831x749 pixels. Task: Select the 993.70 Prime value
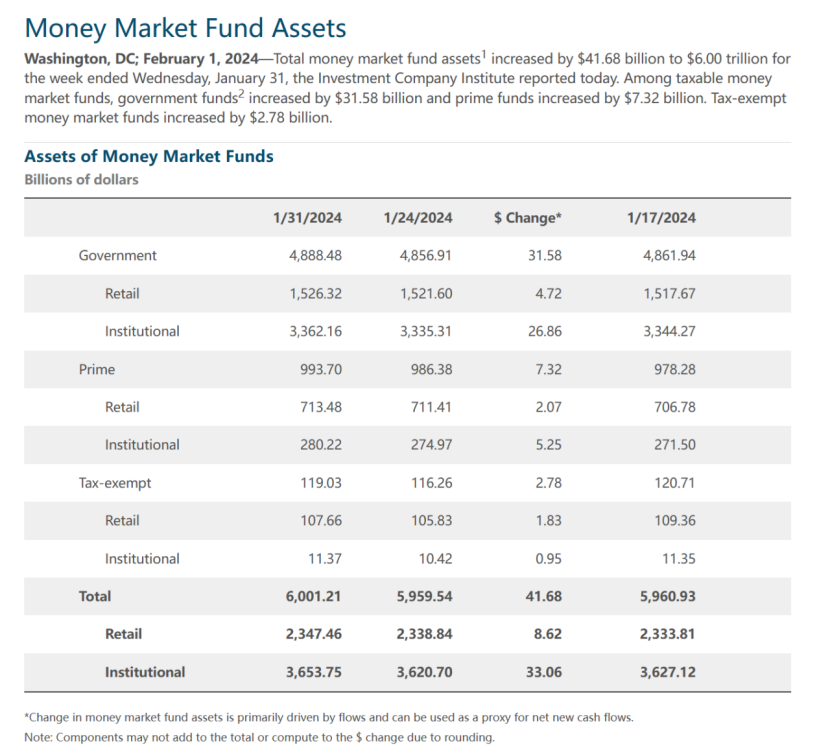pyautogui.click(x=321, y=369)
